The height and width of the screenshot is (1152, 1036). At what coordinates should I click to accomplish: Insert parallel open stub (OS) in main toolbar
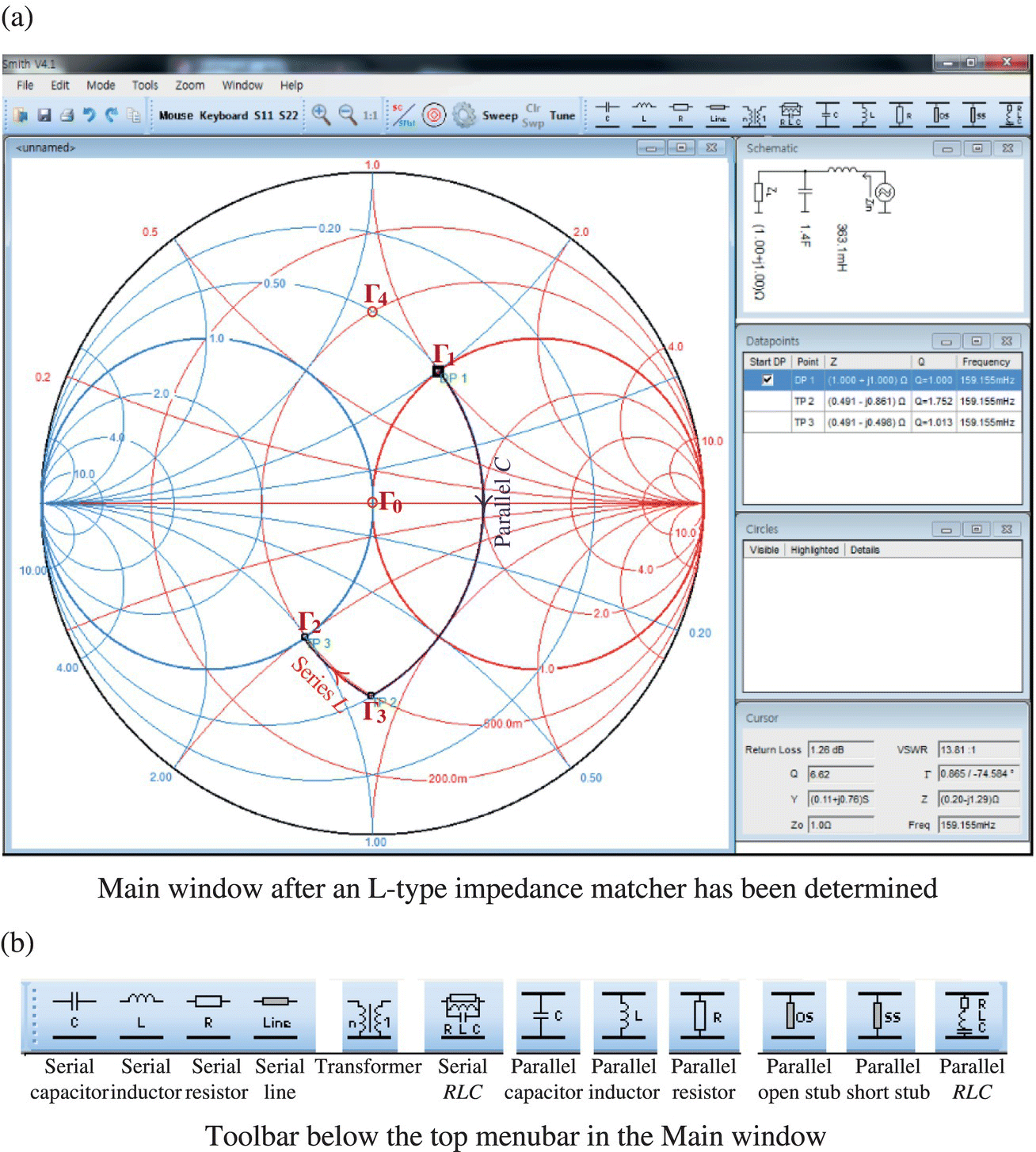pyautogui.click(x=939, y=116)
